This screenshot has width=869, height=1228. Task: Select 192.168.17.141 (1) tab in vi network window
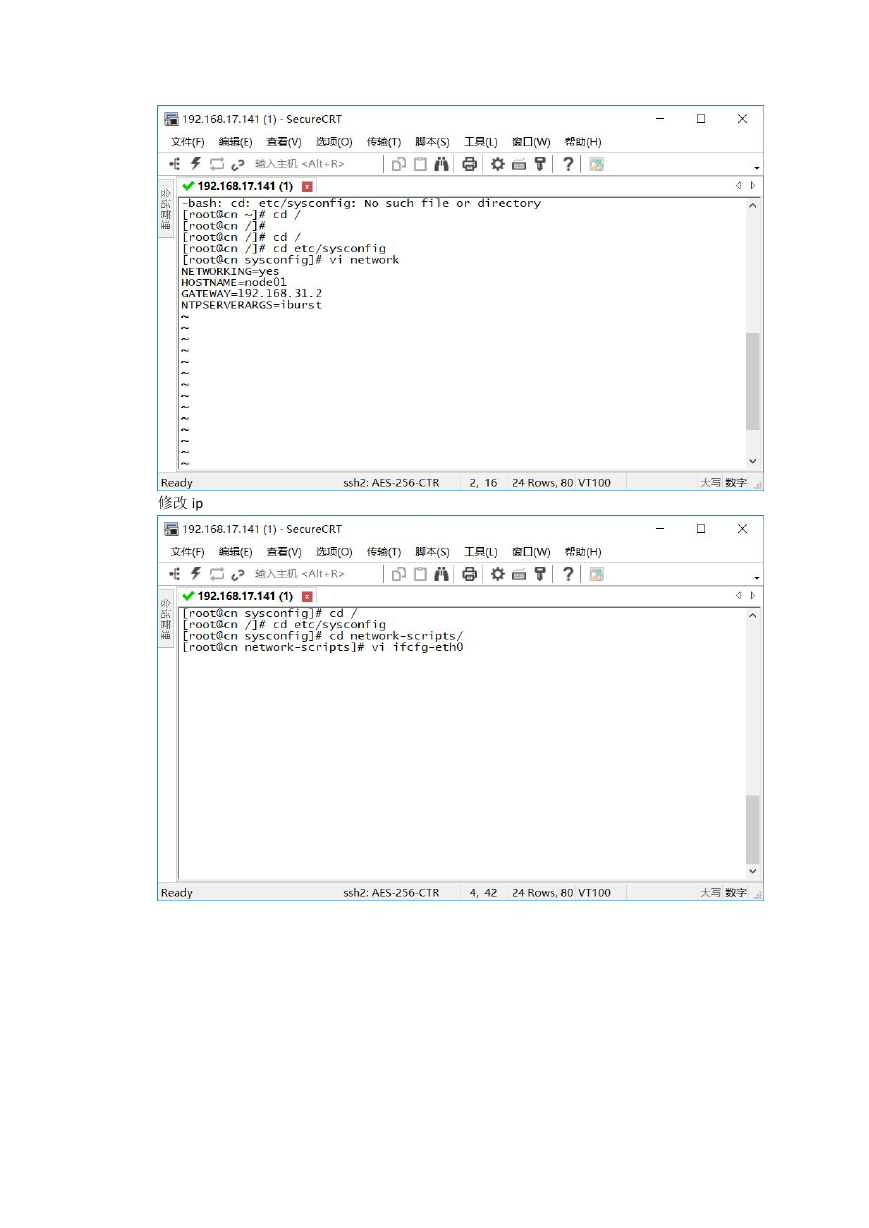(245, 186)
